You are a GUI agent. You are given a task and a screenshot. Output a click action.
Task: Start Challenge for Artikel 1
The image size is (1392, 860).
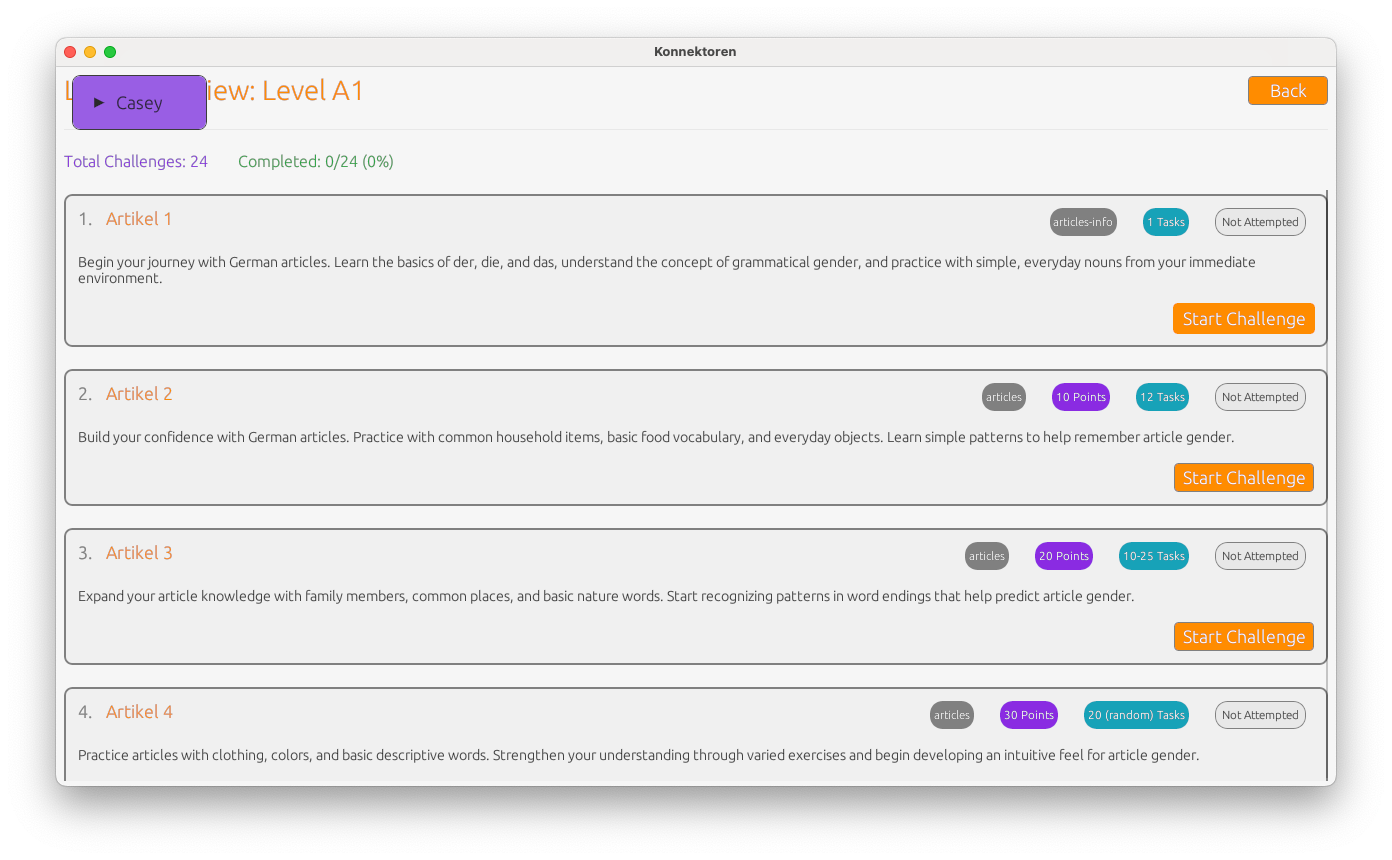pos(1243,319)
